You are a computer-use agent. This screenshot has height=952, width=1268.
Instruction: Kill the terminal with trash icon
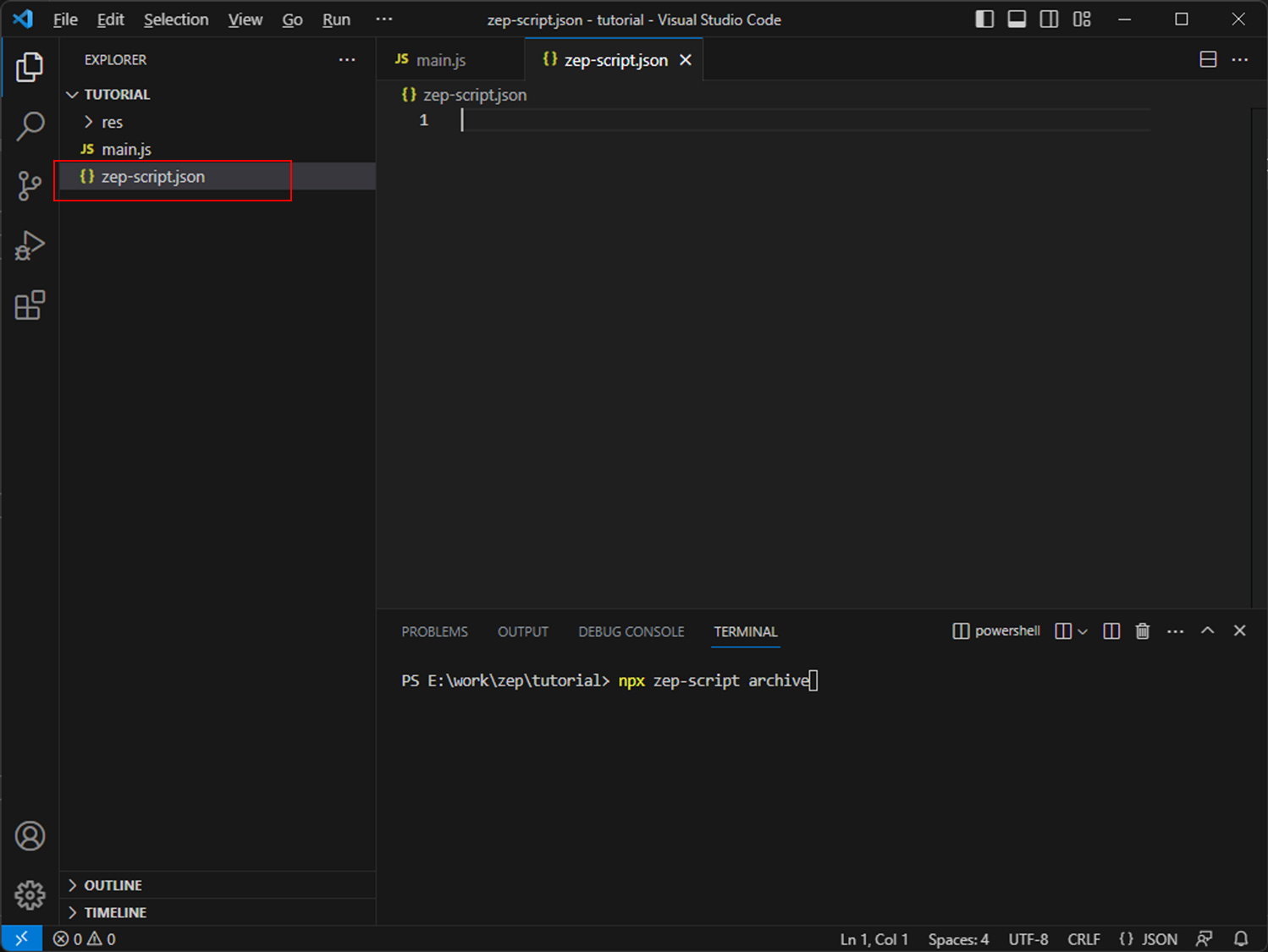(x=1143, y=631)
